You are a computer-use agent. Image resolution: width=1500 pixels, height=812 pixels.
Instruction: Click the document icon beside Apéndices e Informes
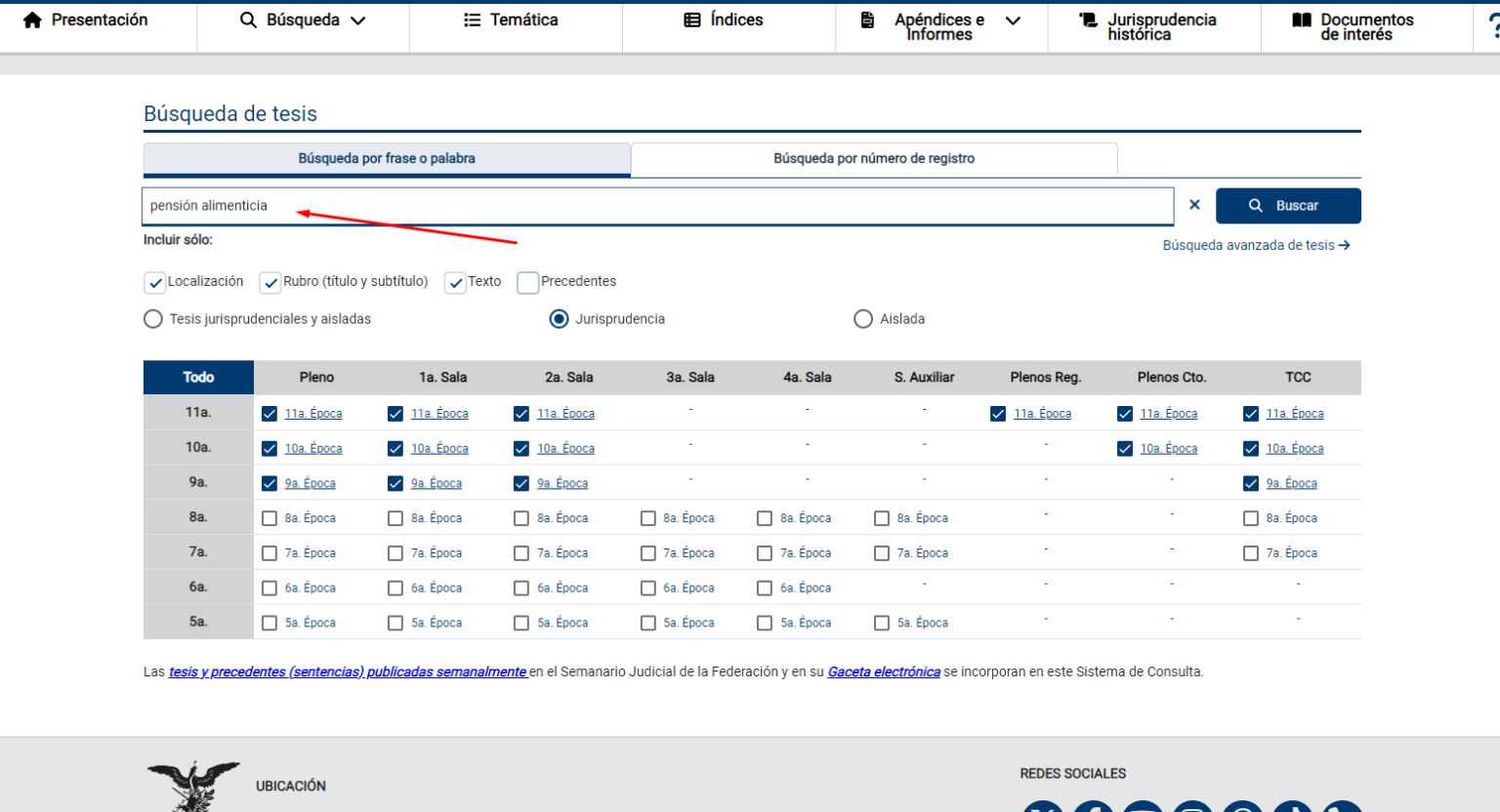[867, 20]
